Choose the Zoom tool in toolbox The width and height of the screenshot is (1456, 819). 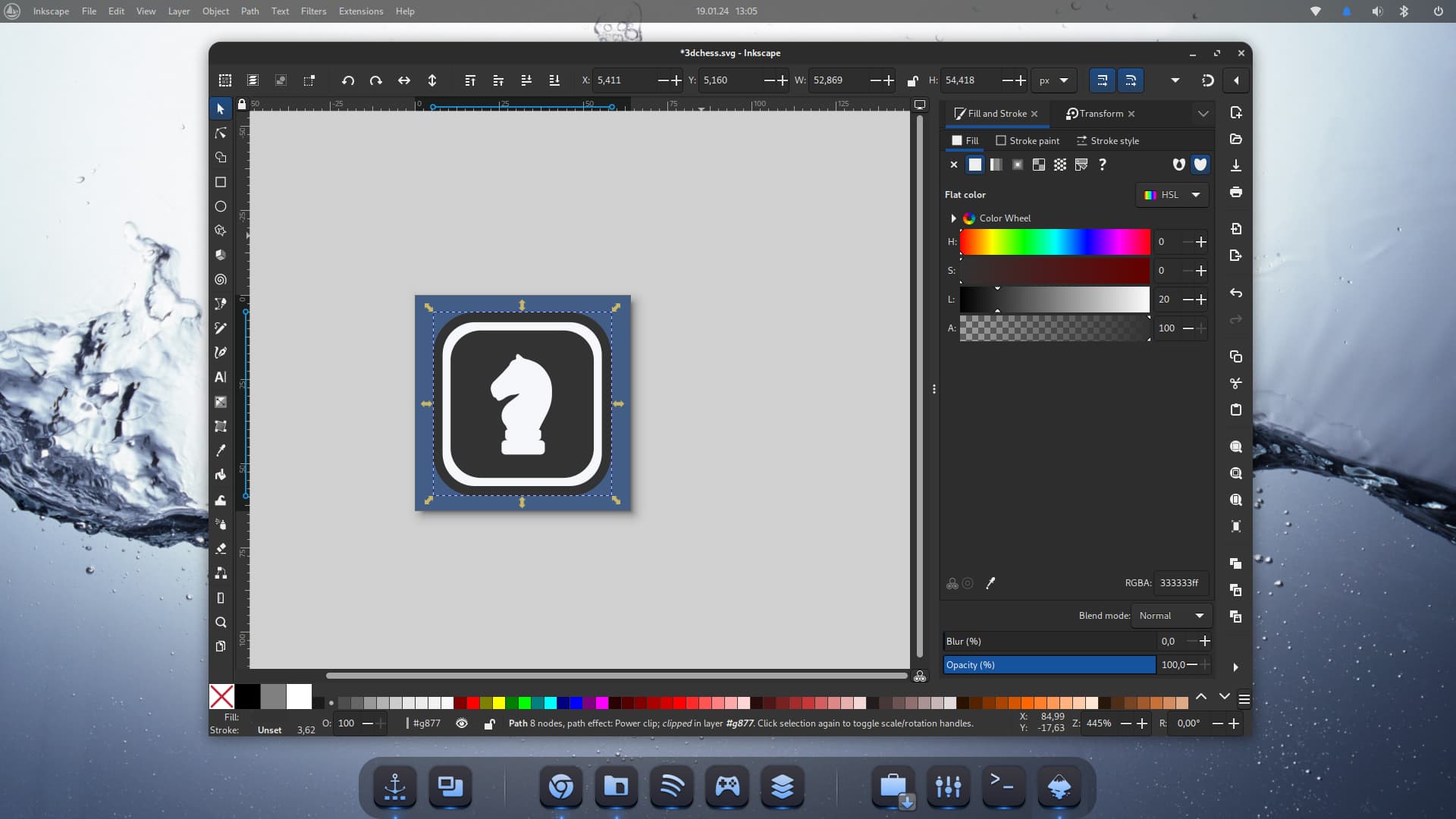click(x=221, y=623)
